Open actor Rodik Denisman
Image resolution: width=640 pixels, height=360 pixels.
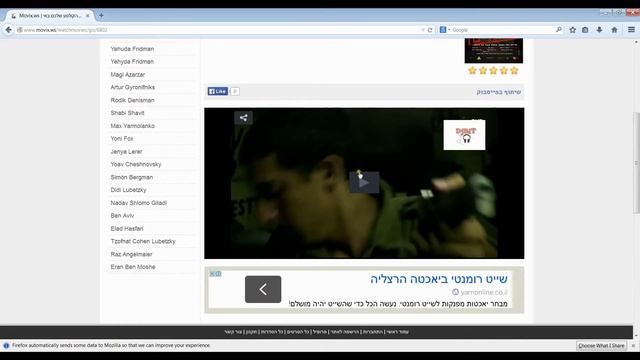132,100
